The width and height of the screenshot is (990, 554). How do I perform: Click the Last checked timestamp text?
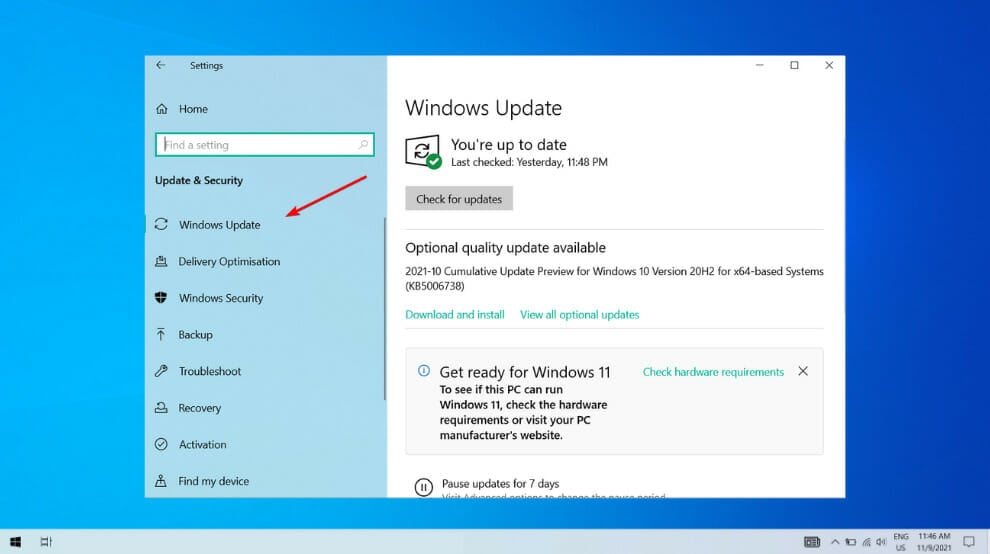coord(529,162)
